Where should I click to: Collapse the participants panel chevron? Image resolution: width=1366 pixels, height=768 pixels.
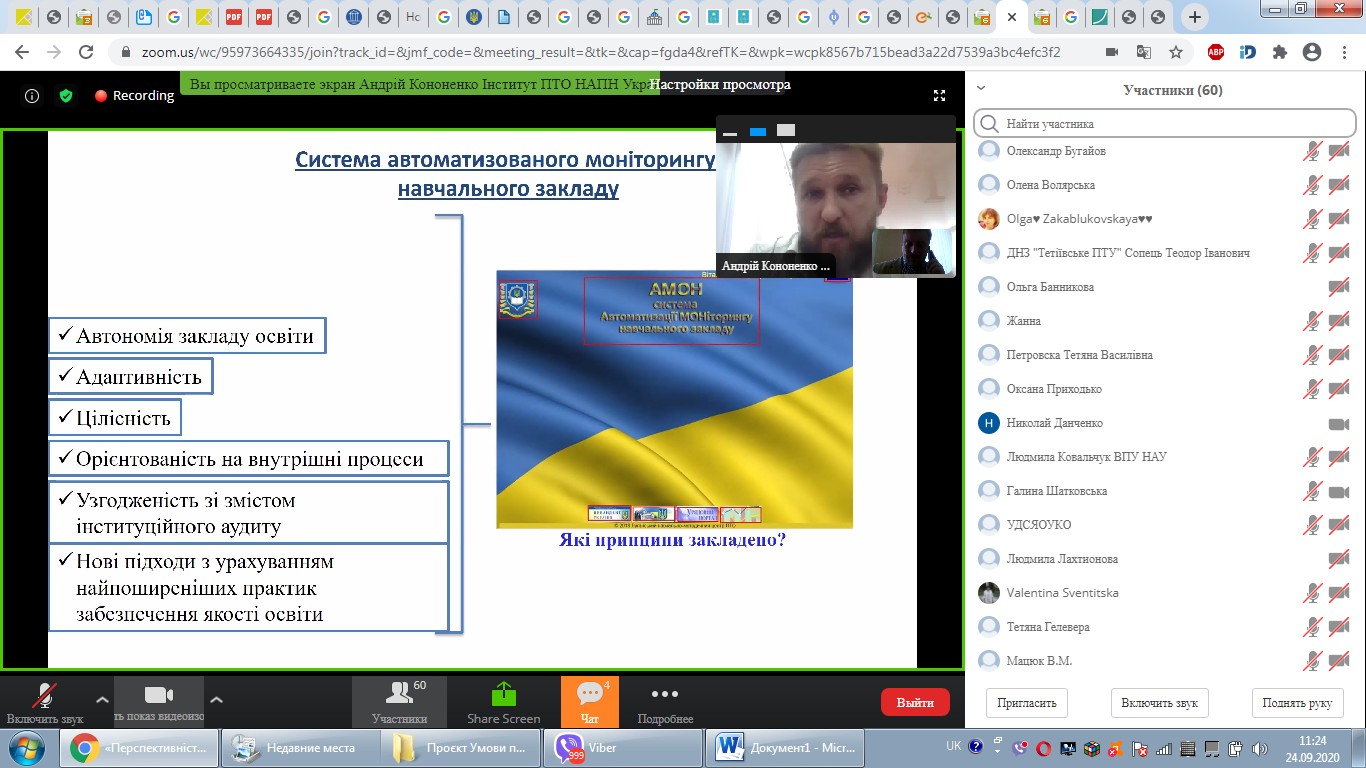pyautogui.click(x=981, y=89)
